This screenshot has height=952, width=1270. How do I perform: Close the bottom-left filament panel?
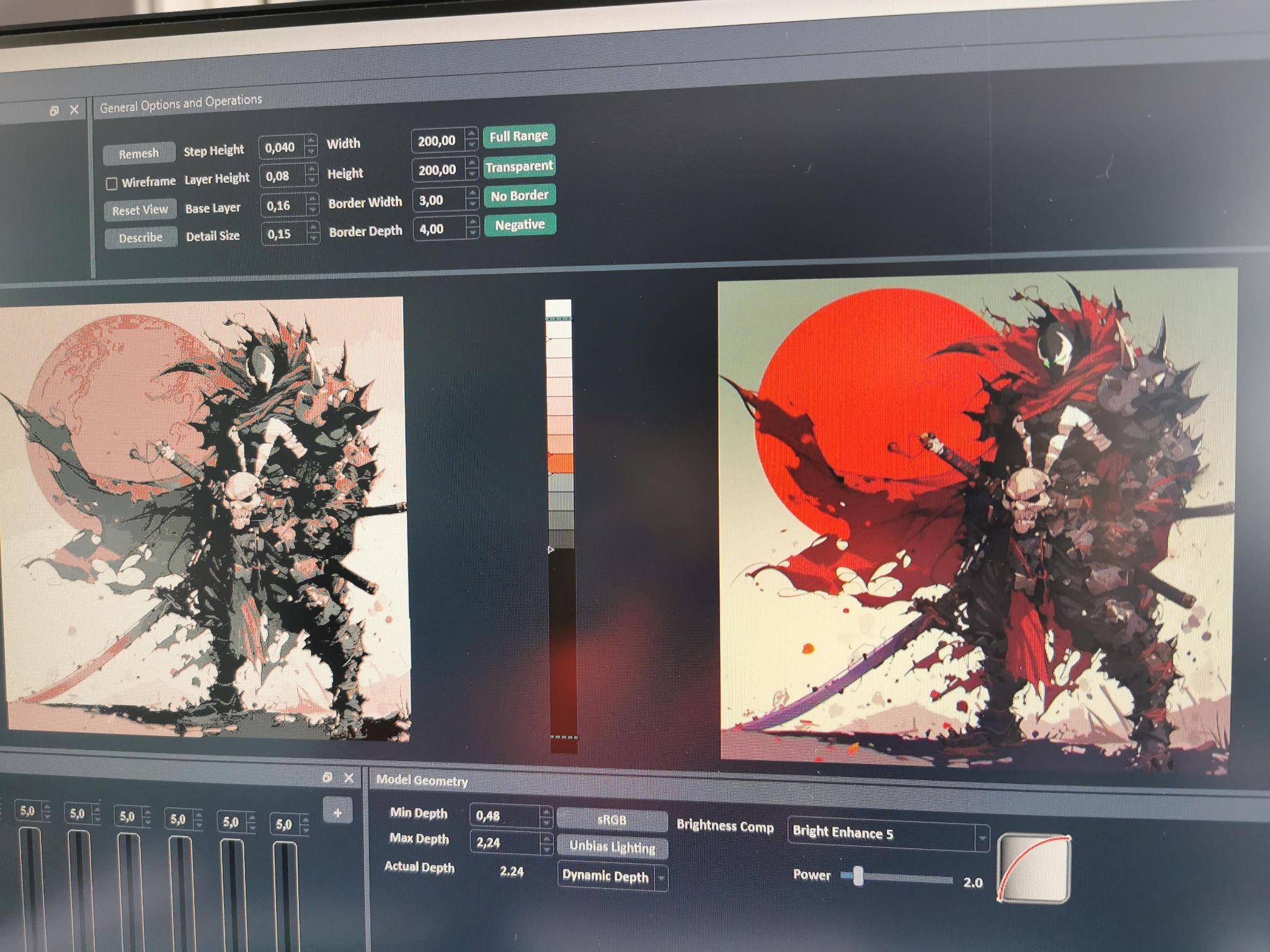(349, 778)
